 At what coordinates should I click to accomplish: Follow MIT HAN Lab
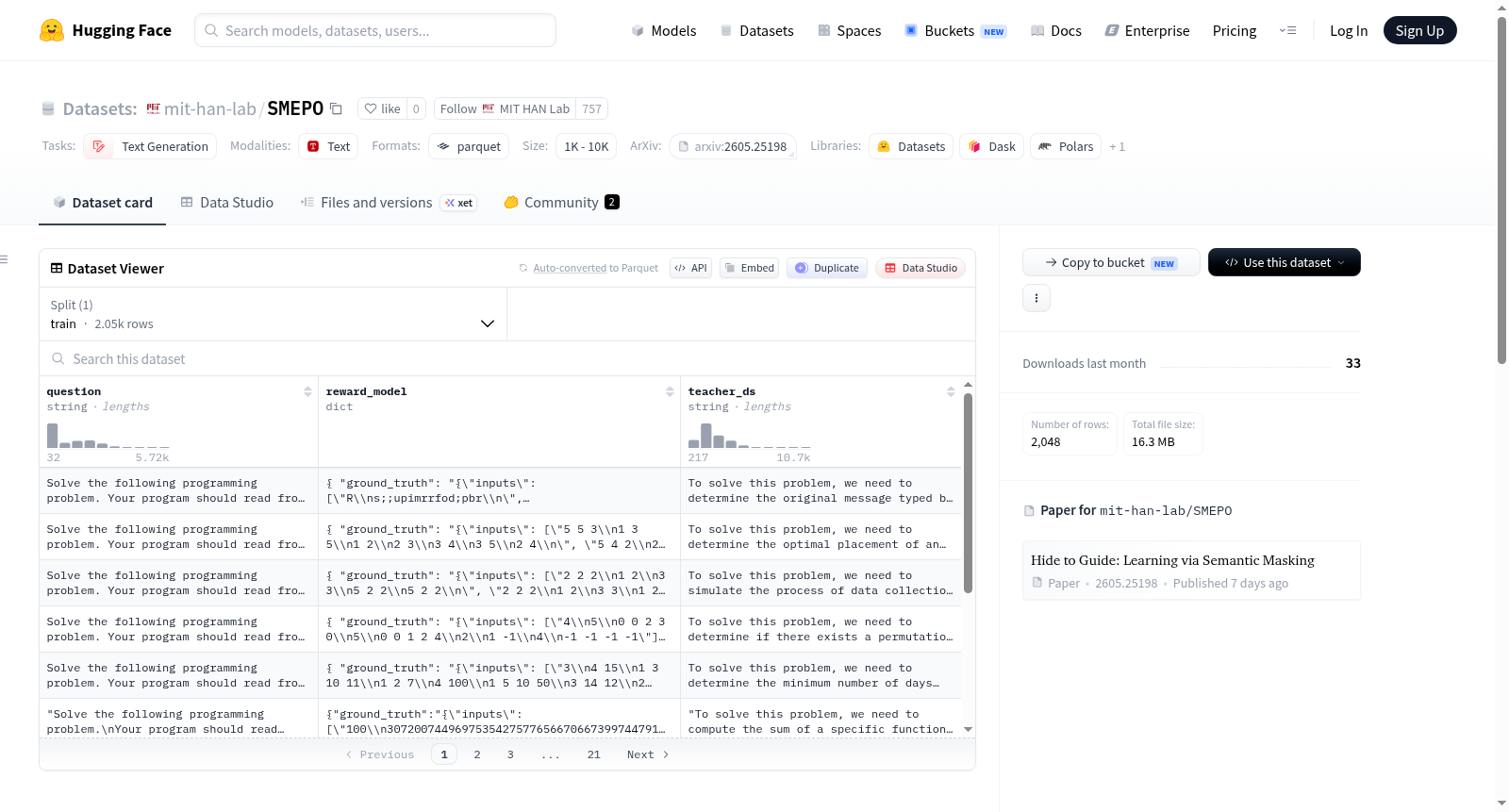coord(505,108)
